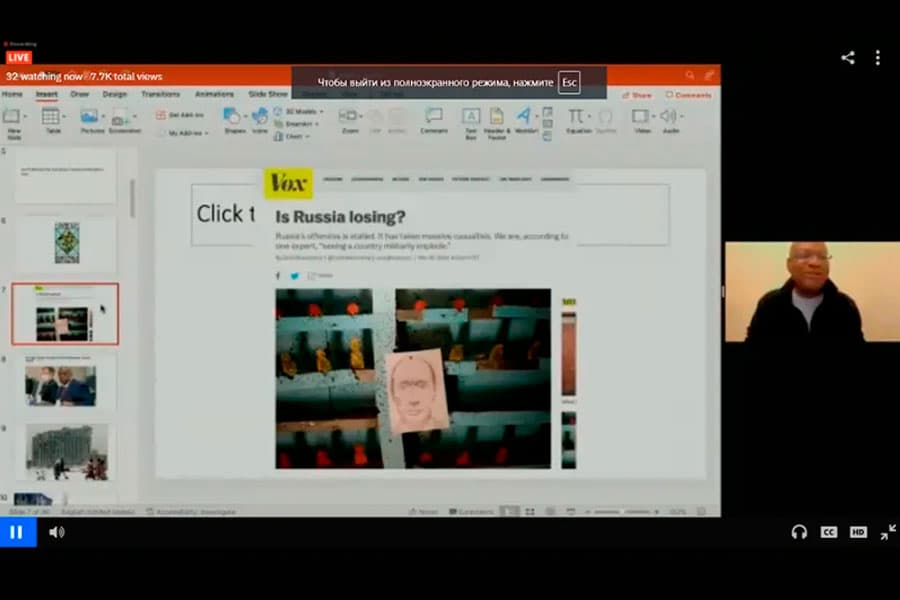Click the presenter webcam video tile
Viewport: 900px width, 600px height.
(x=812, y=292)
